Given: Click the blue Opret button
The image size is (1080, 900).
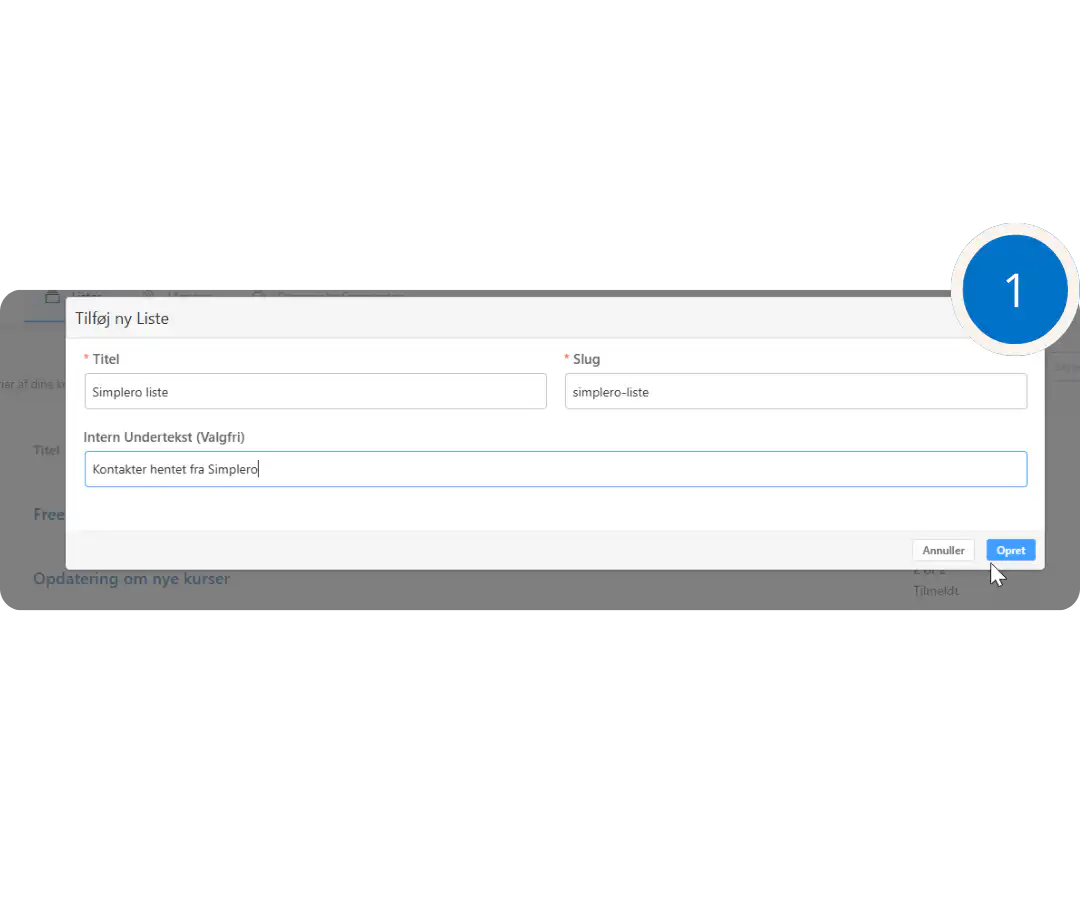Looking at the screenshot, I should [x=1010, y=550].
